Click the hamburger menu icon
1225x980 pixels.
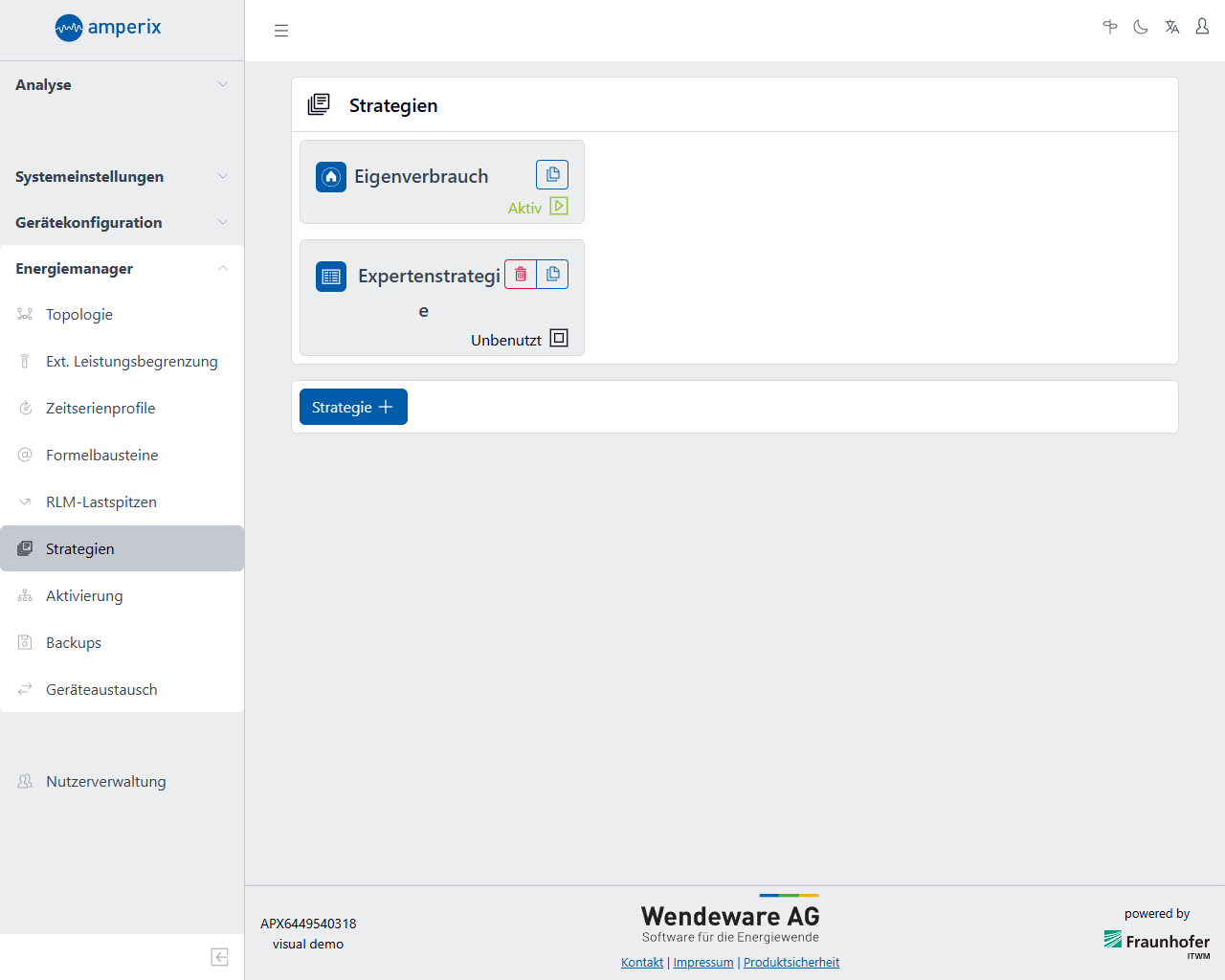point(281,31)
